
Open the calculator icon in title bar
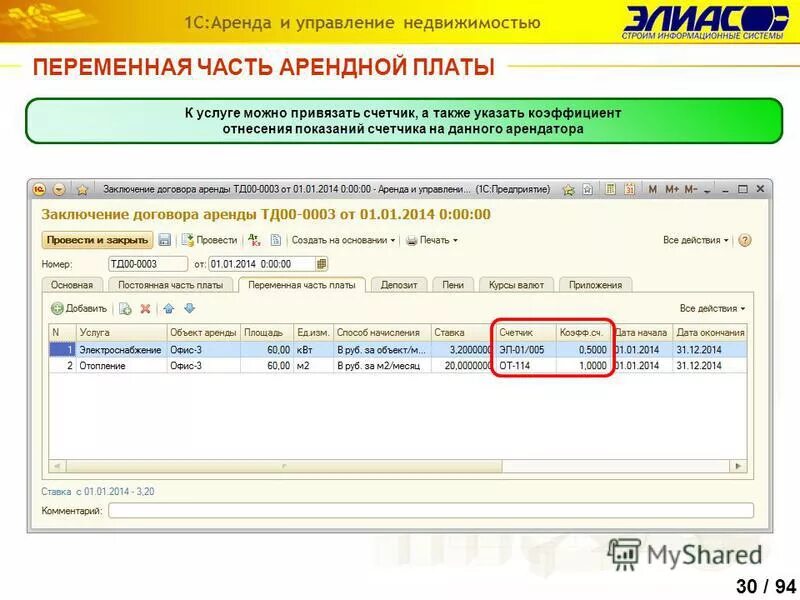(610, 189)
